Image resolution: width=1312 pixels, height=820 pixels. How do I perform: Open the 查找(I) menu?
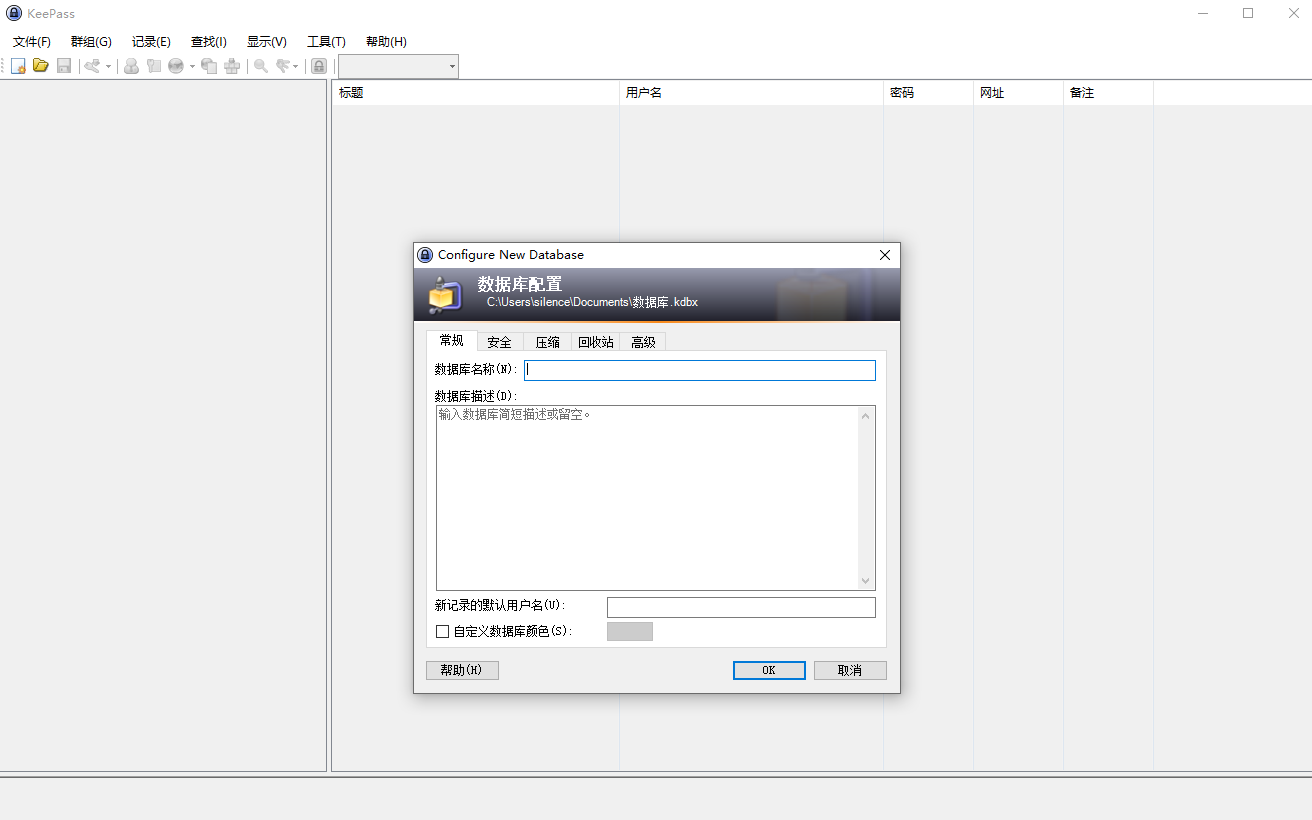point(209,42)
